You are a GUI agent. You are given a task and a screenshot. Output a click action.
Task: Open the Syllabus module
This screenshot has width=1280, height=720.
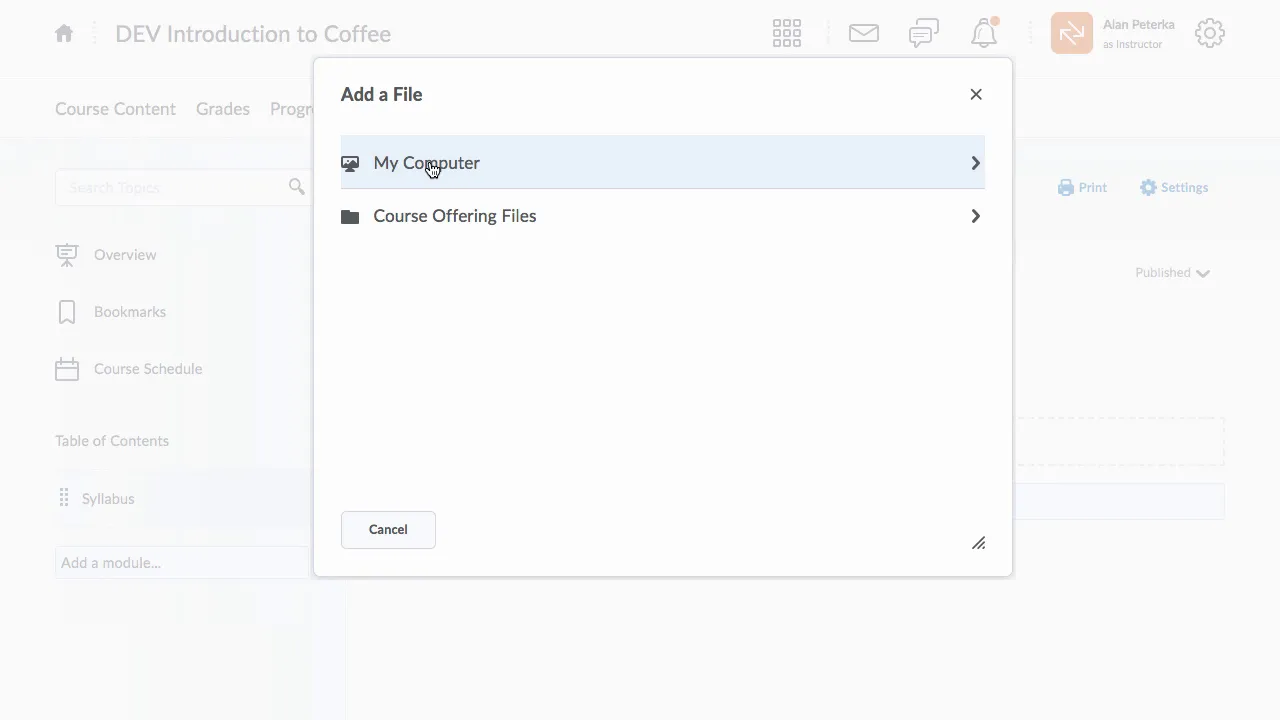tap(108, 499)
